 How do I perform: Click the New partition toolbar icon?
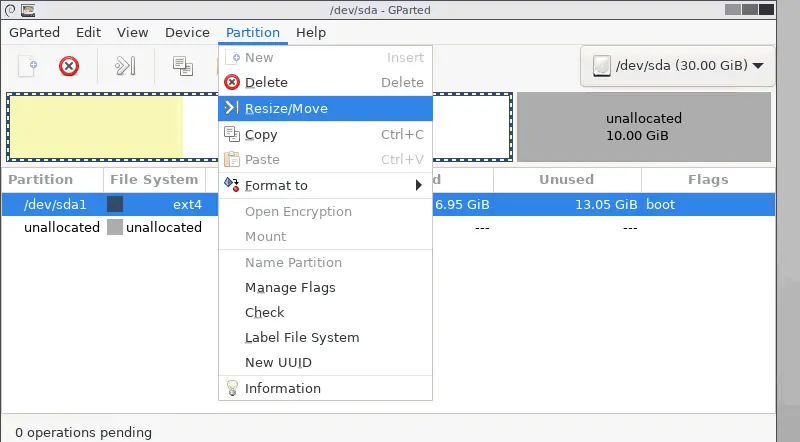(x=28, y=66)
